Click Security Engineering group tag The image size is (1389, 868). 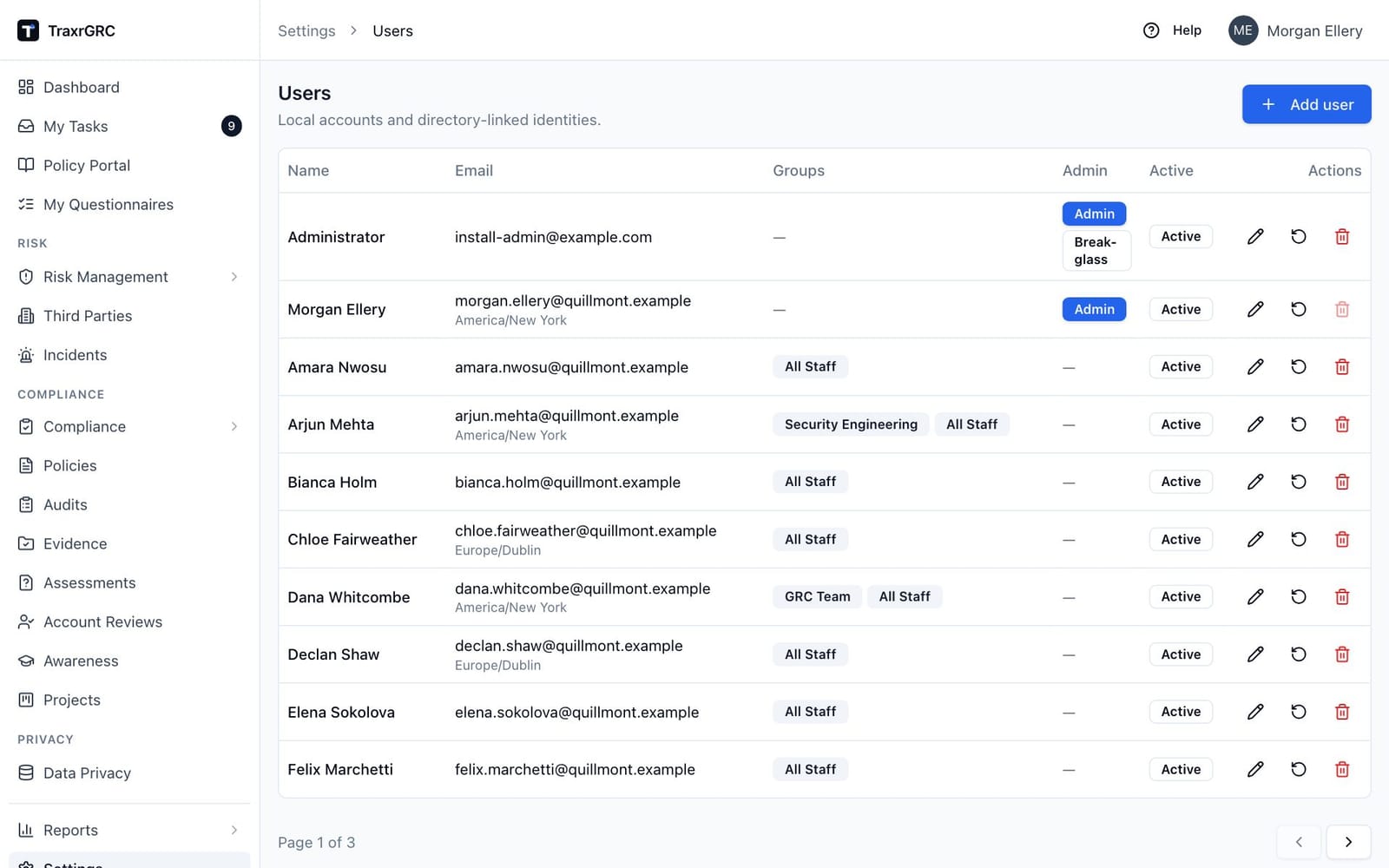coord(851,424)
